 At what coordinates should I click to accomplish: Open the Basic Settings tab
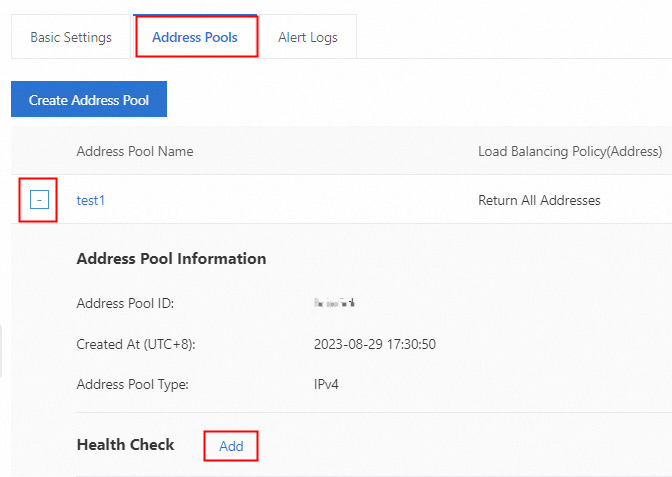pos(71,37)
